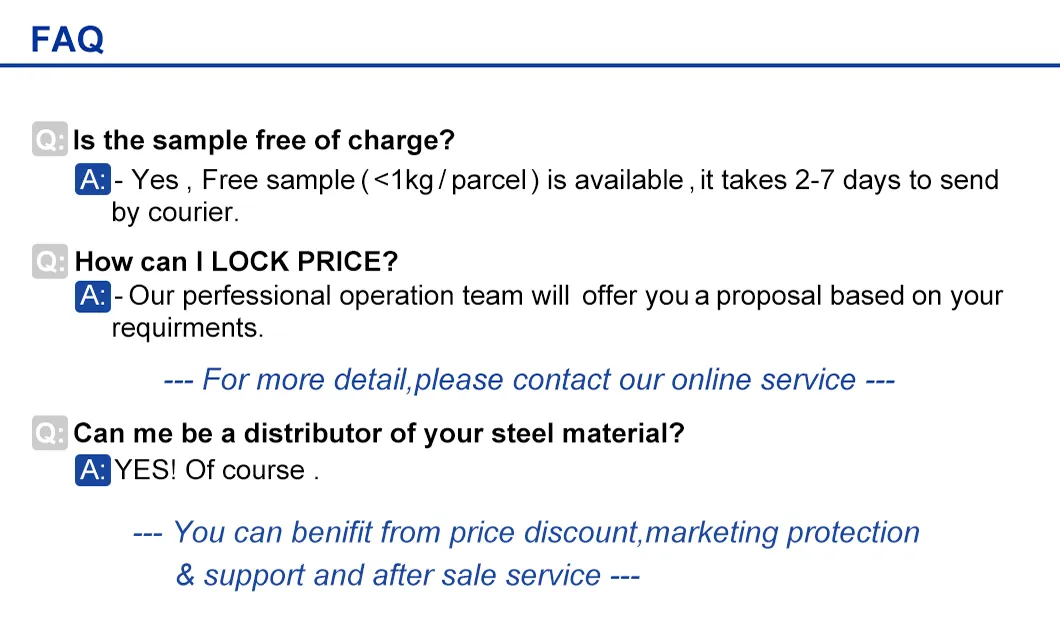The height and width of the screenshot is (623, 1060).
Task: Click the Q: badge beside sample question
Action: point(50,140)
